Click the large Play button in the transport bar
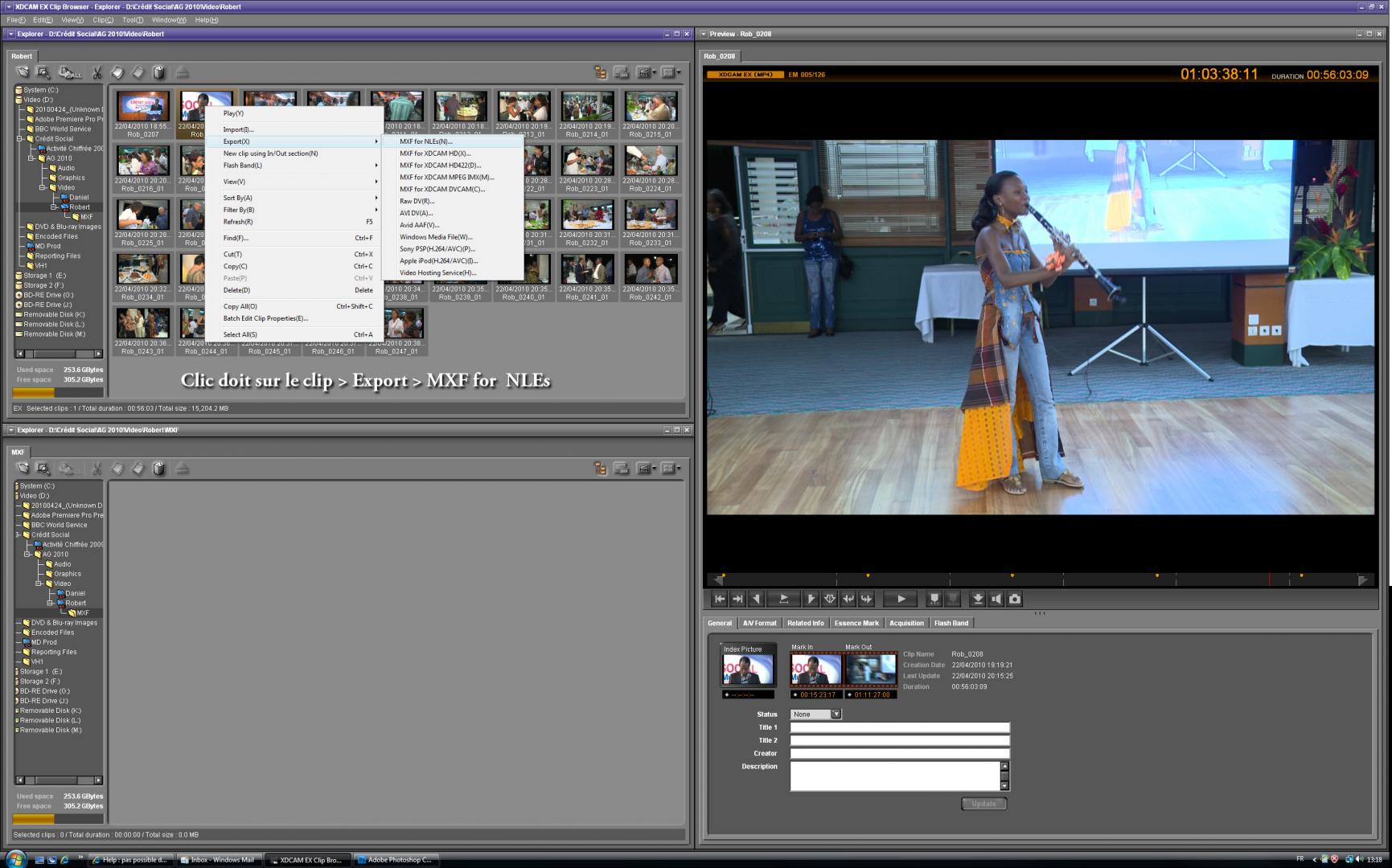This screenshot has width=1392, height=868. [901, 599]
